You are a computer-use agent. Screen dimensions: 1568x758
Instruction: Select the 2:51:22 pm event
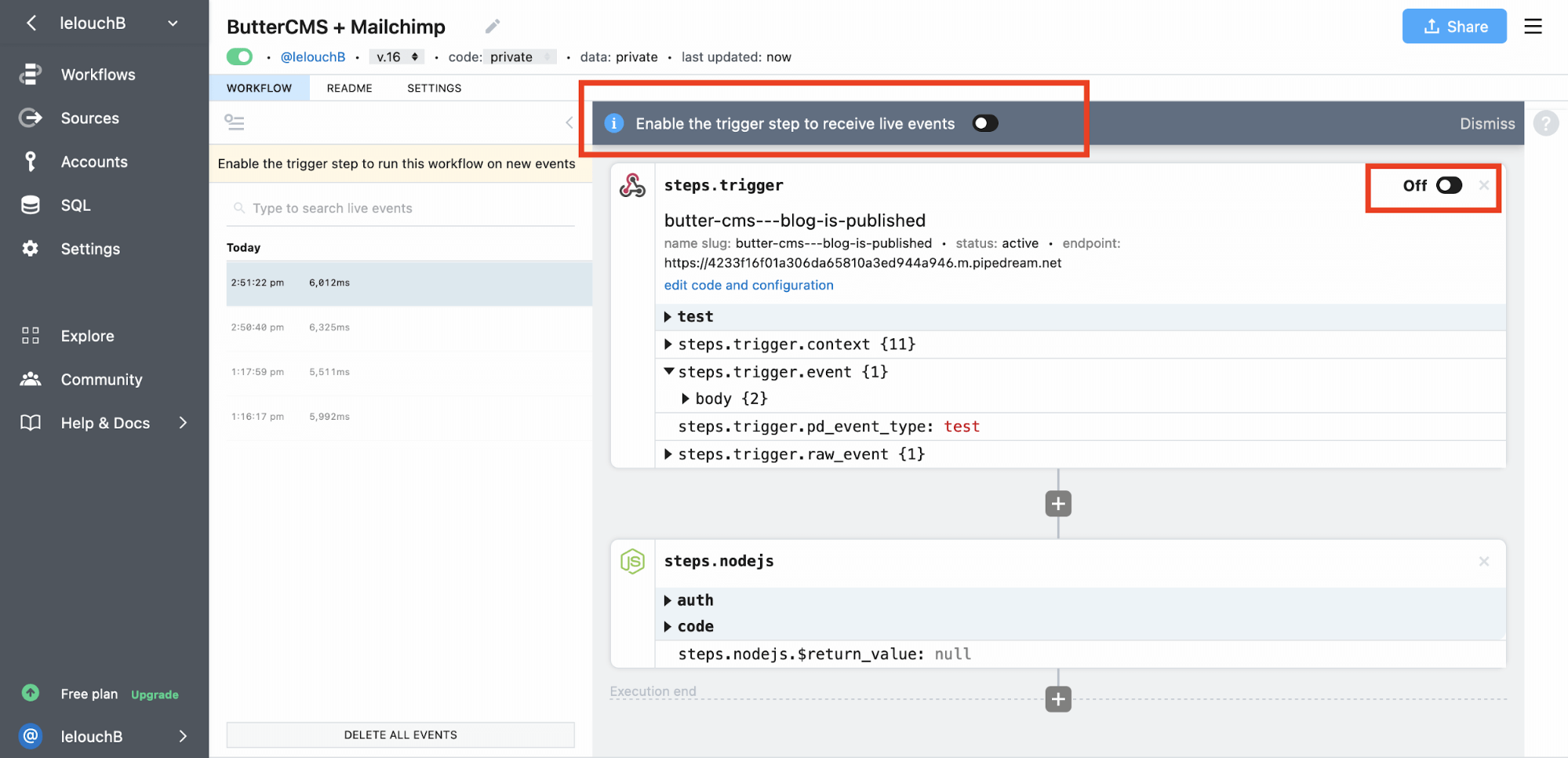pyautogui.click(x=409, y=283)
